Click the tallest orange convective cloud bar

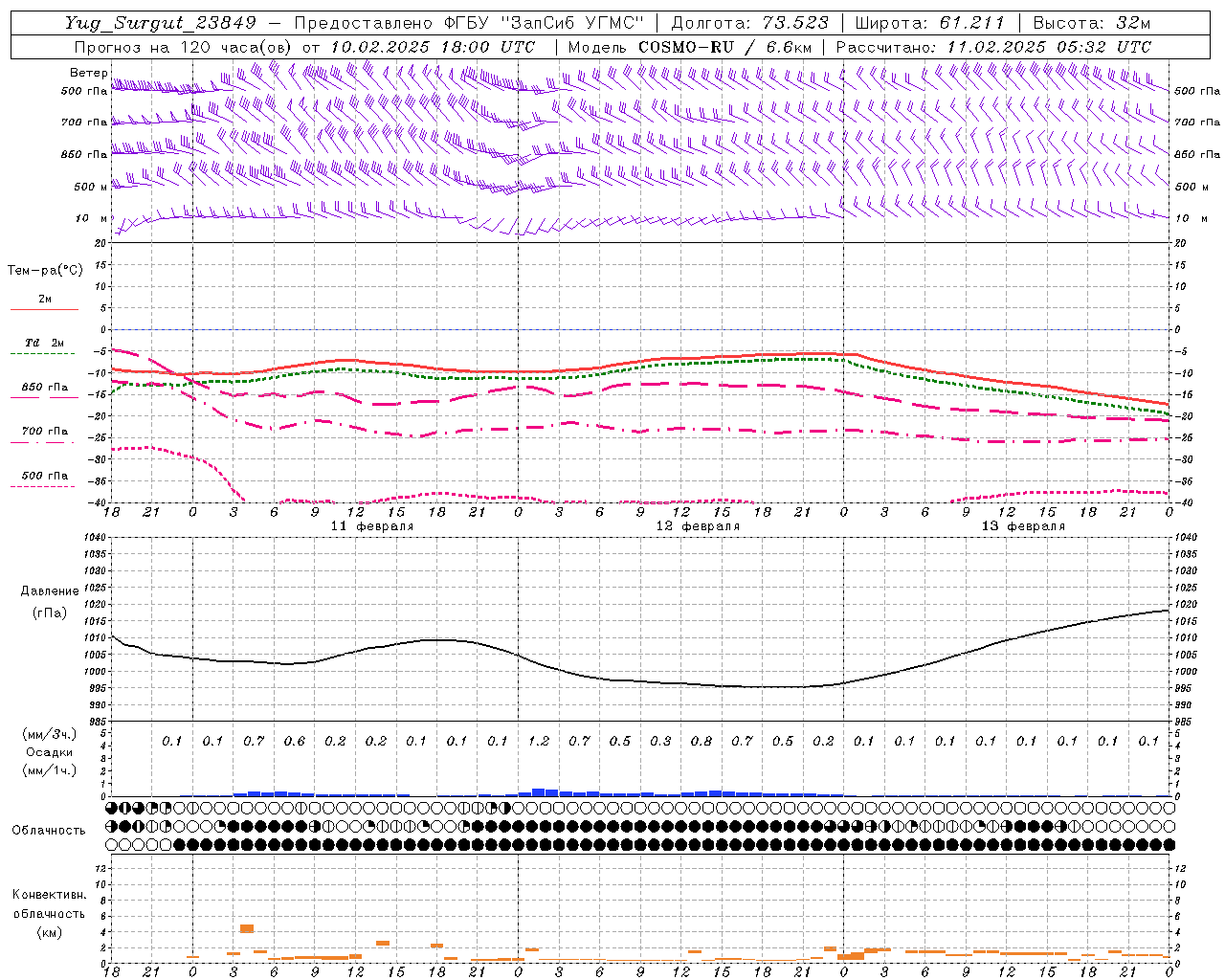247,928
